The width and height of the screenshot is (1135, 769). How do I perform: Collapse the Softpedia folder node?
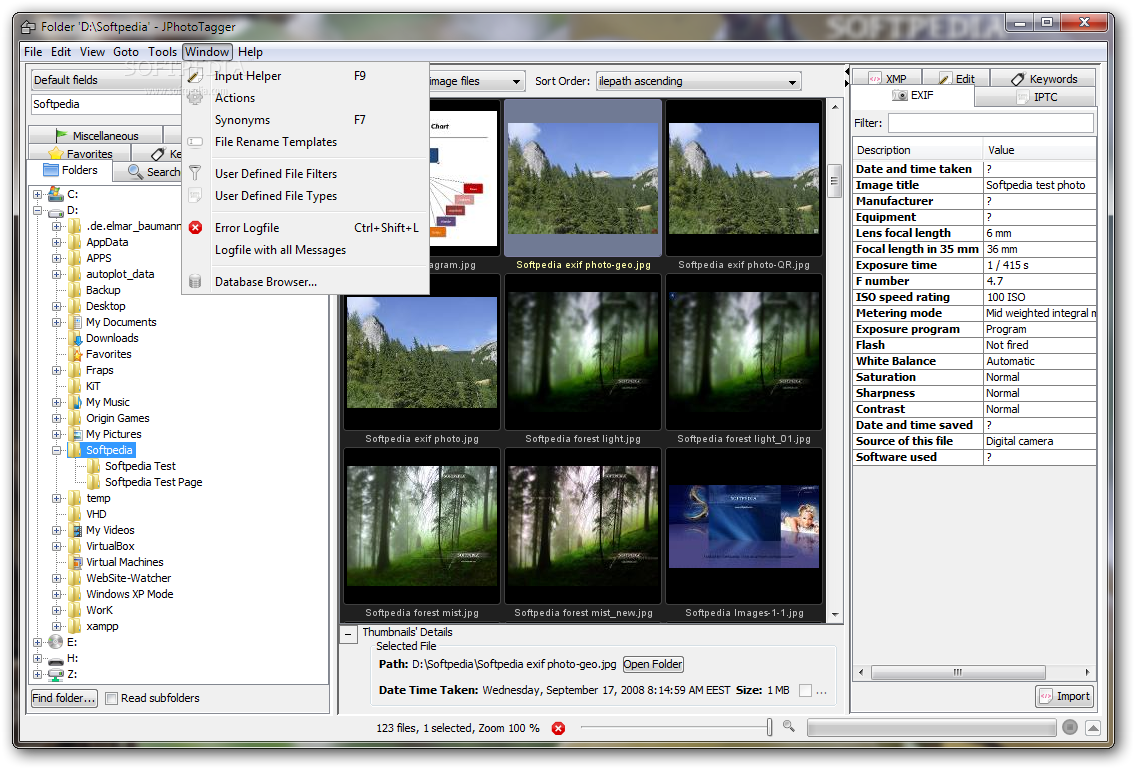pos(56,450)
